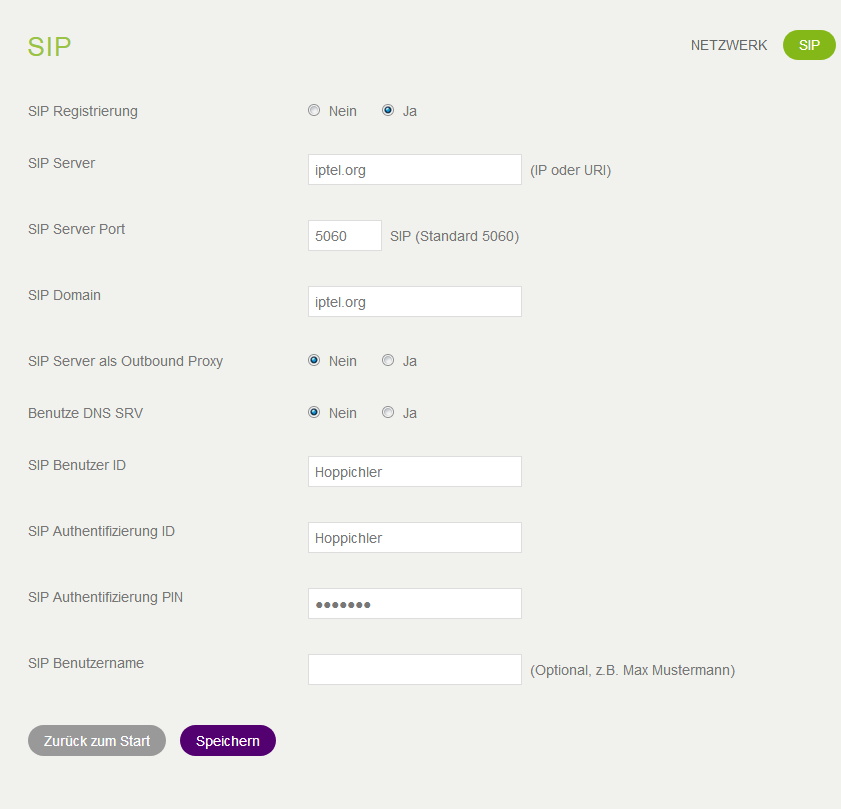841x809 pixels.
Task: Edit the SIP Domain field
Action: pyautogui.click(x=415, y=302)
